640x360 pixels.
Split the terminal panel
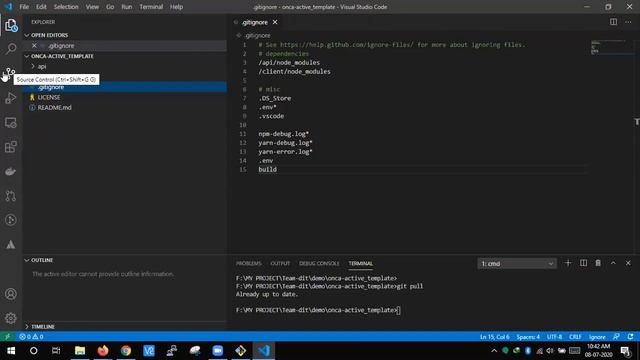pos(583,263)
